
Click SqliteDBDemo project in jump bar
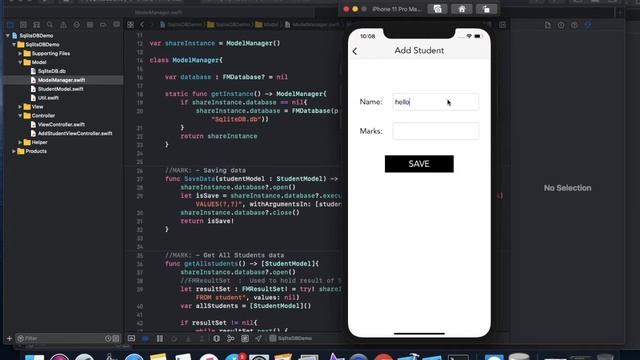coord(181,25)
